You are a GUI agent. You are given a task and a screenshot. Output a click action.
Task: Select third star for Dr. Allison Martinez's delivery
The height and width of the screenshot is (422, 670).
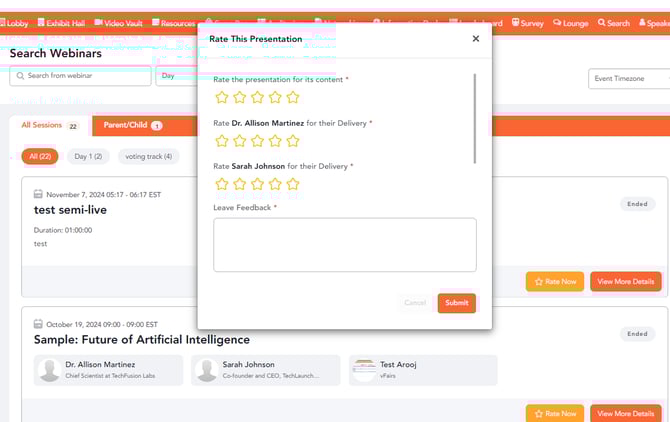[x=257, y=141]
